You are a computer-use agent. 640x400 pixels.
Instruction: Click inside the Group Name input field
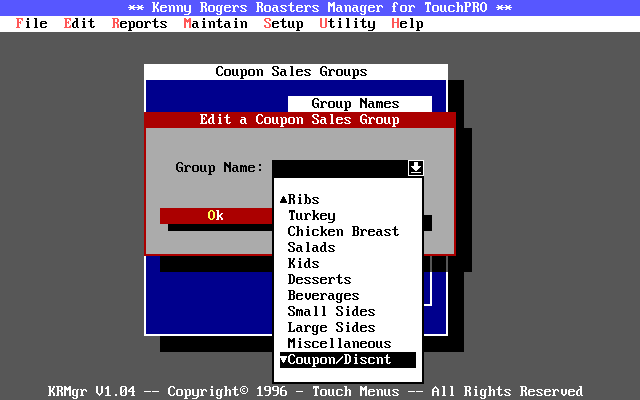[x=340, y=168]
